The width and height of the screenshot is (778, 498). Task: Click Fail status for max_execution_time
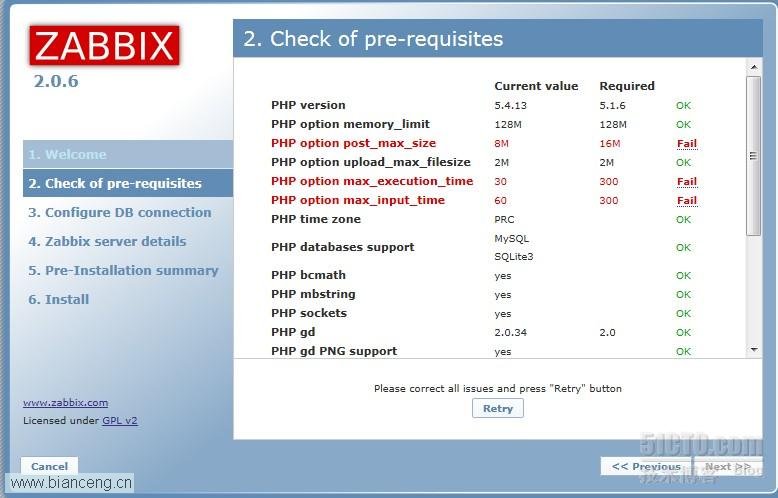687,182
